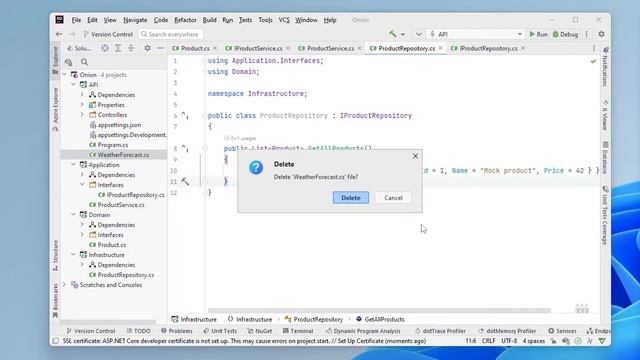Collapse the Infrastructure project node
The width and height of the screenshot is (640, 360).
point(73,255)
